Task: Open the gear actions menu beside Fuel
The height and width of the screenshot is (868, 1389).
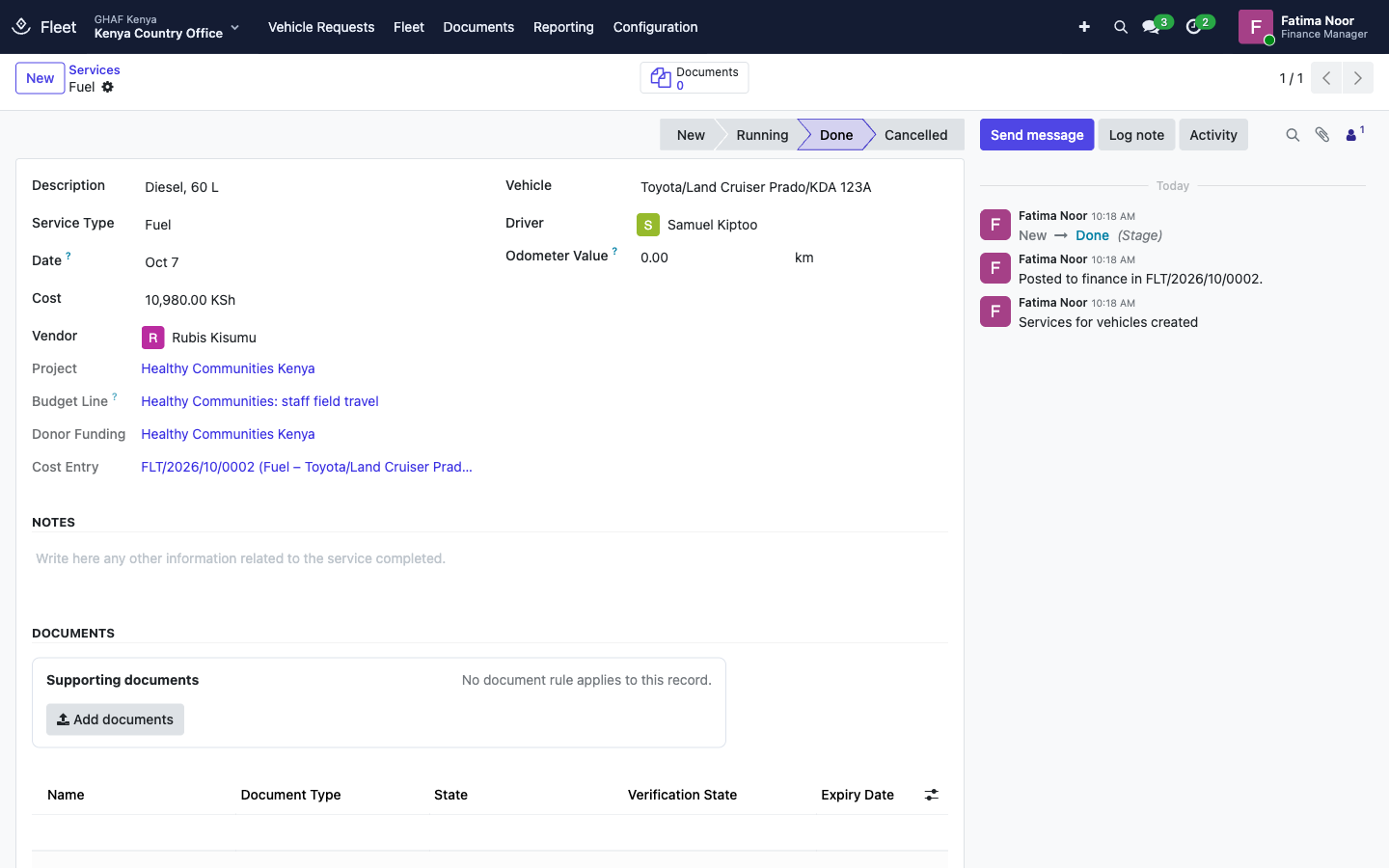Action: pos(108,87)
